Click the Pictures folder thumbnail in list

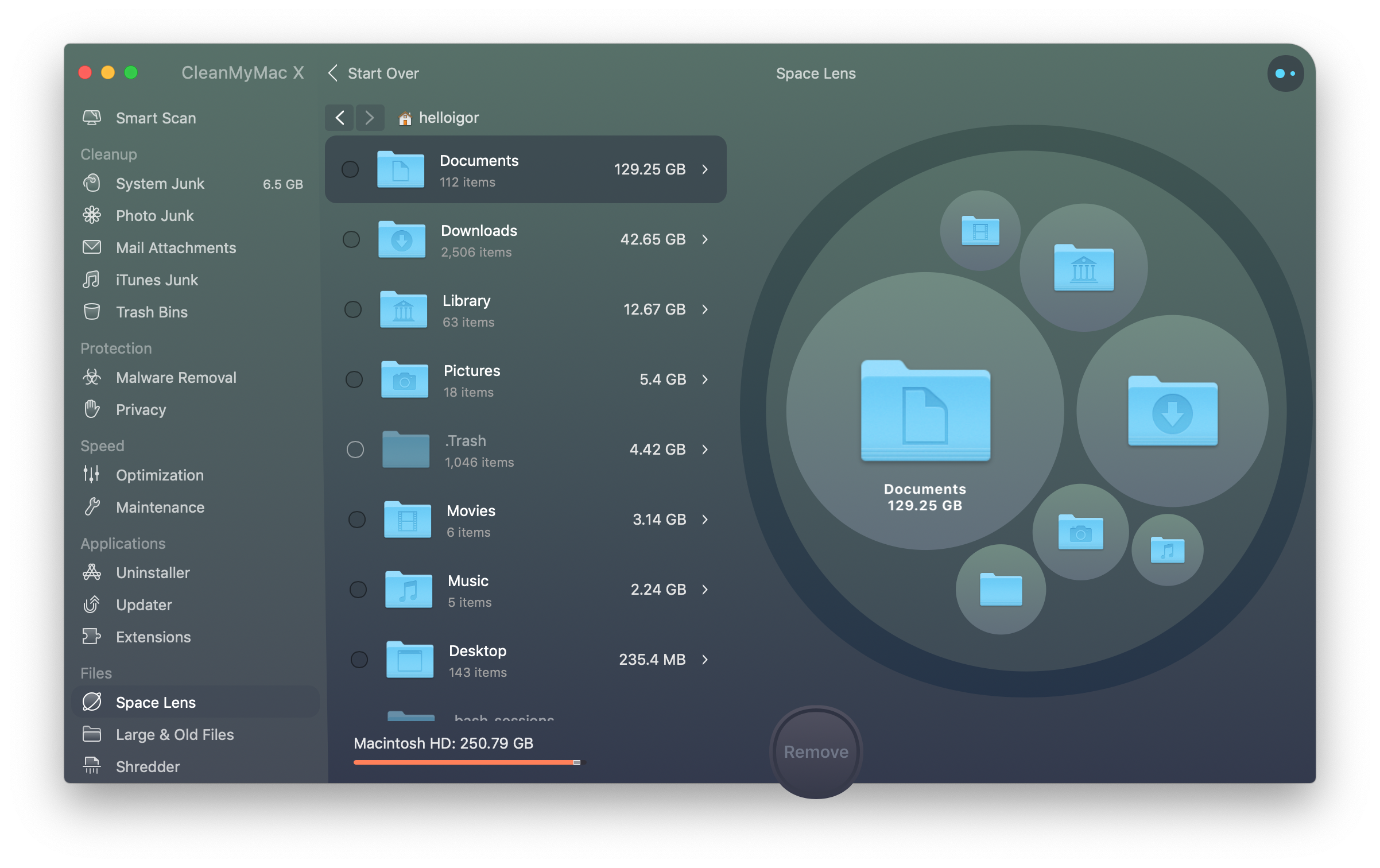pos(405,379)
